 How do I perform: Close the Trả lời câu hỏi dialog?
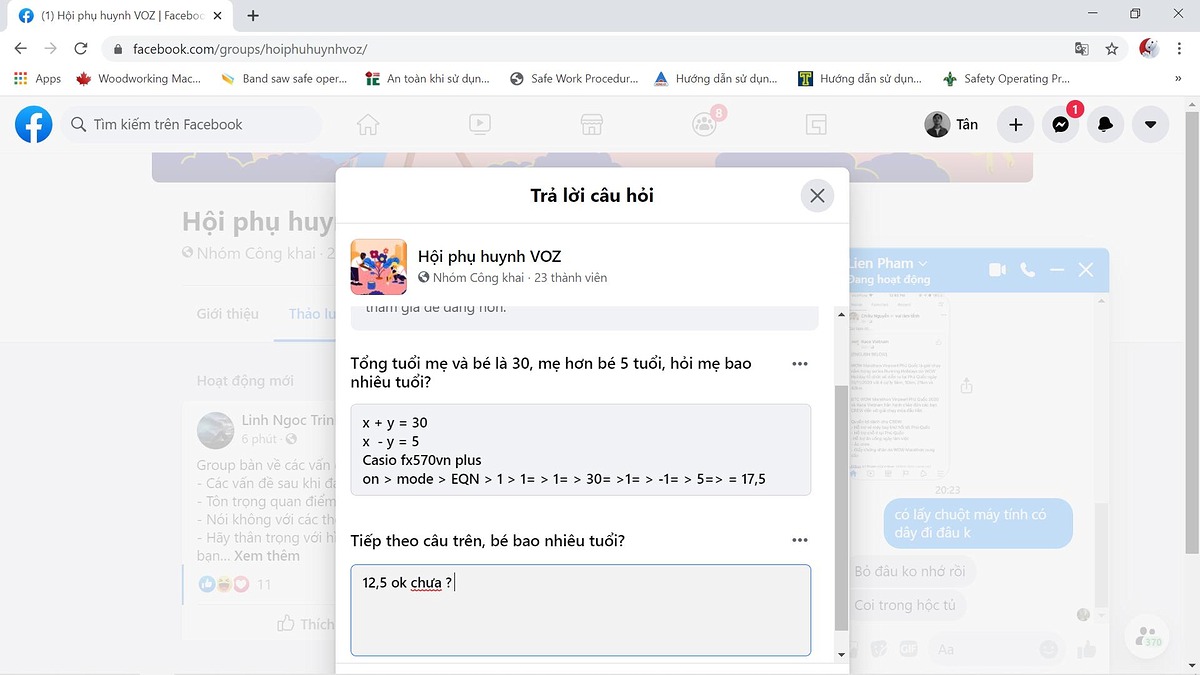point(817,196)
